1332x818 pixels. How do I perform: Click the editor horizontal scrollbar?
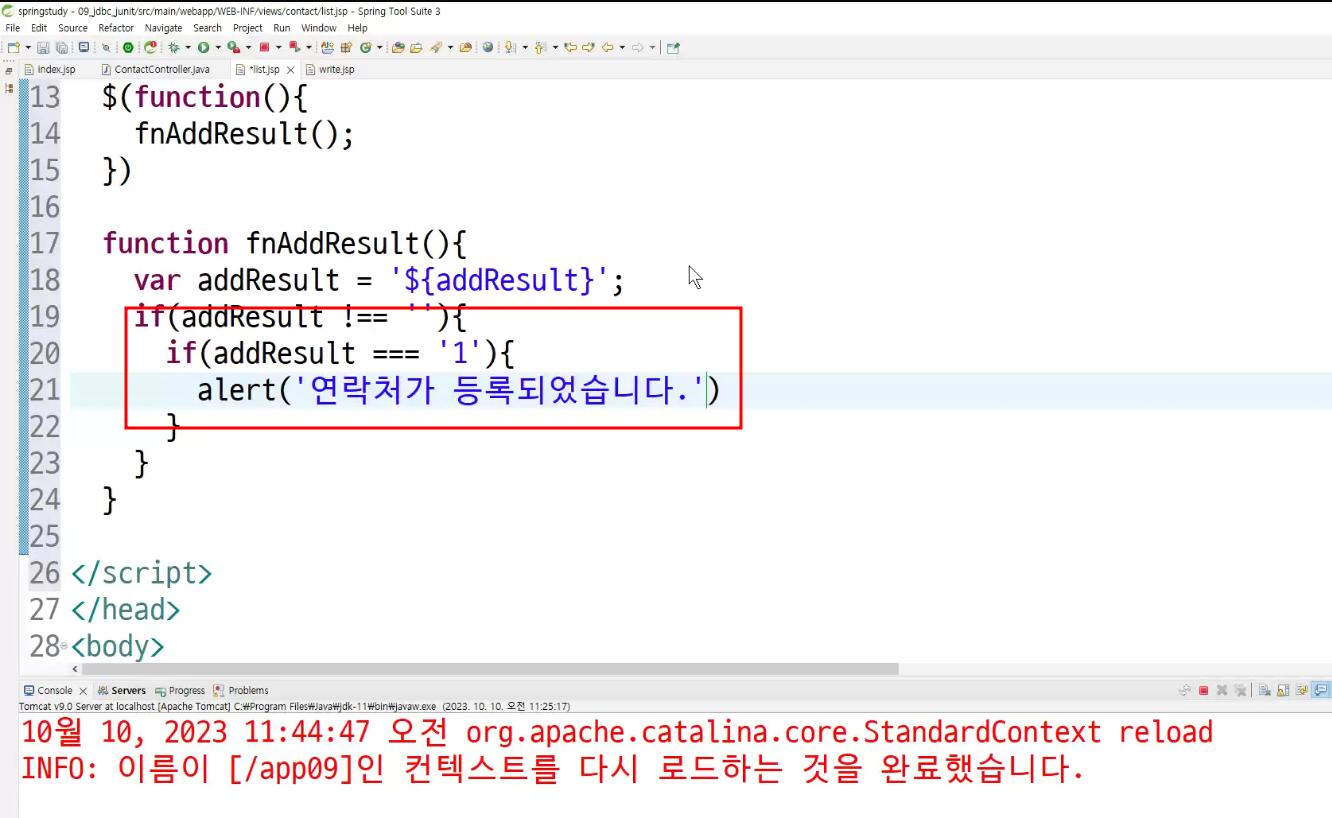490,669
